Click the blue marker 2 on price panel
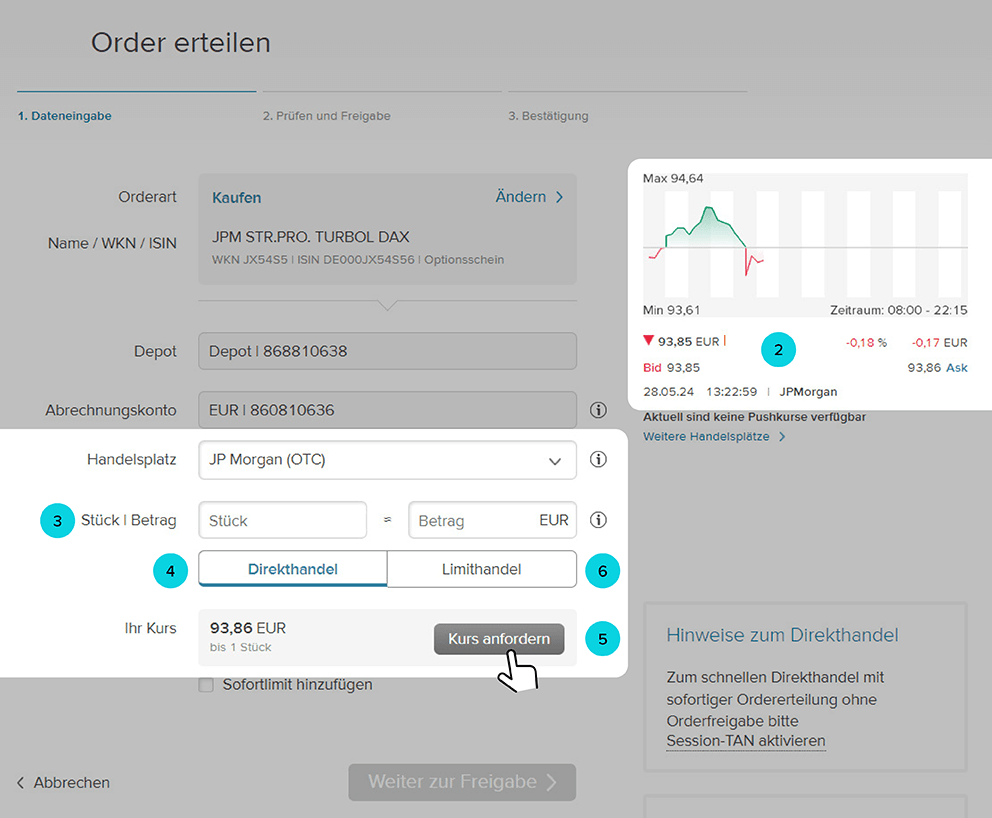The image size is (992, 818). (778, 350)
